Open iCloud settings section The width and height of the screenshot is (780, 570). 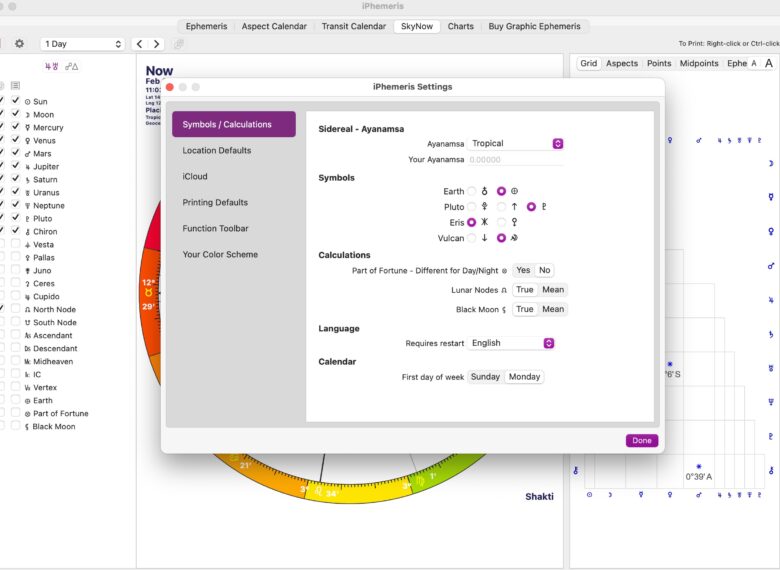(234, 177)
